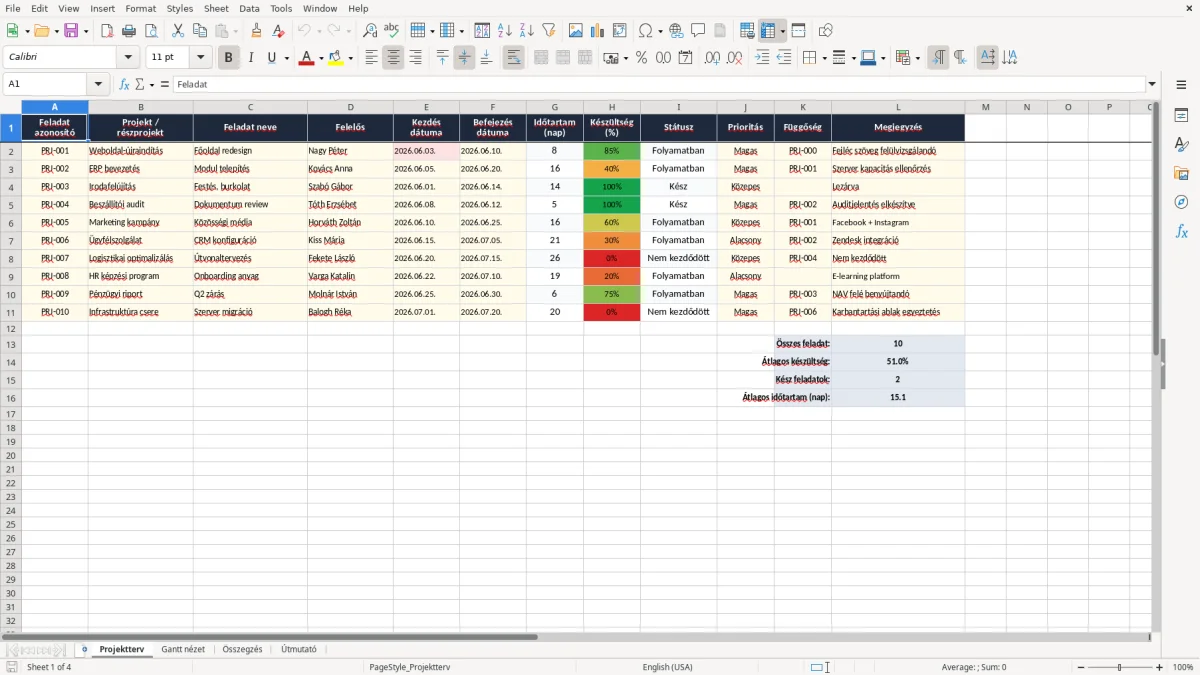Click Insert Comment speech bubble icon
Viewport: 1200px width, 675px height.
[698, 31]
